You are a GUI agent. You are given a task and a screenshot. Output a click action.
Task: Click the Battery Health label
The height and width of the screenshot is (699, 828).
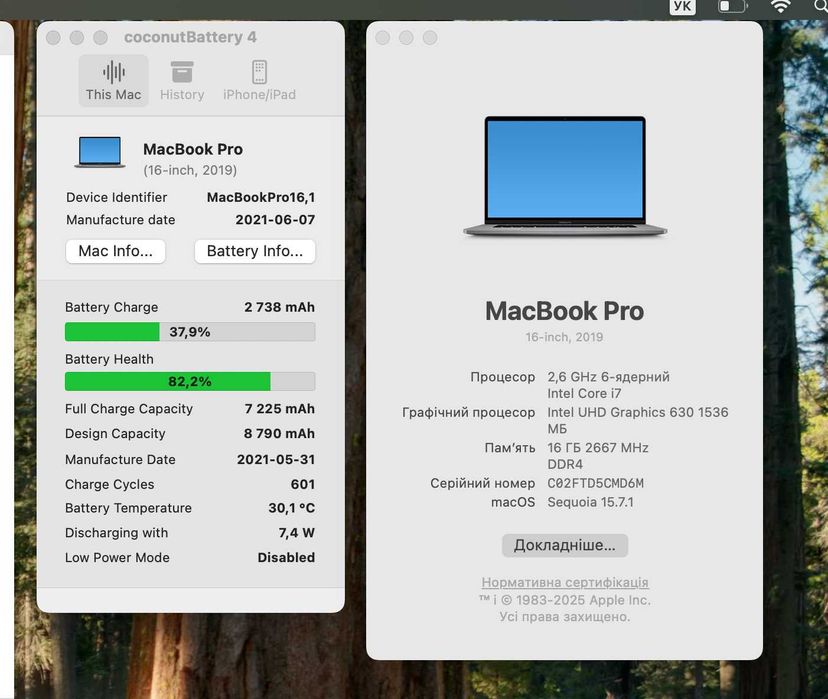pos(109,359)
